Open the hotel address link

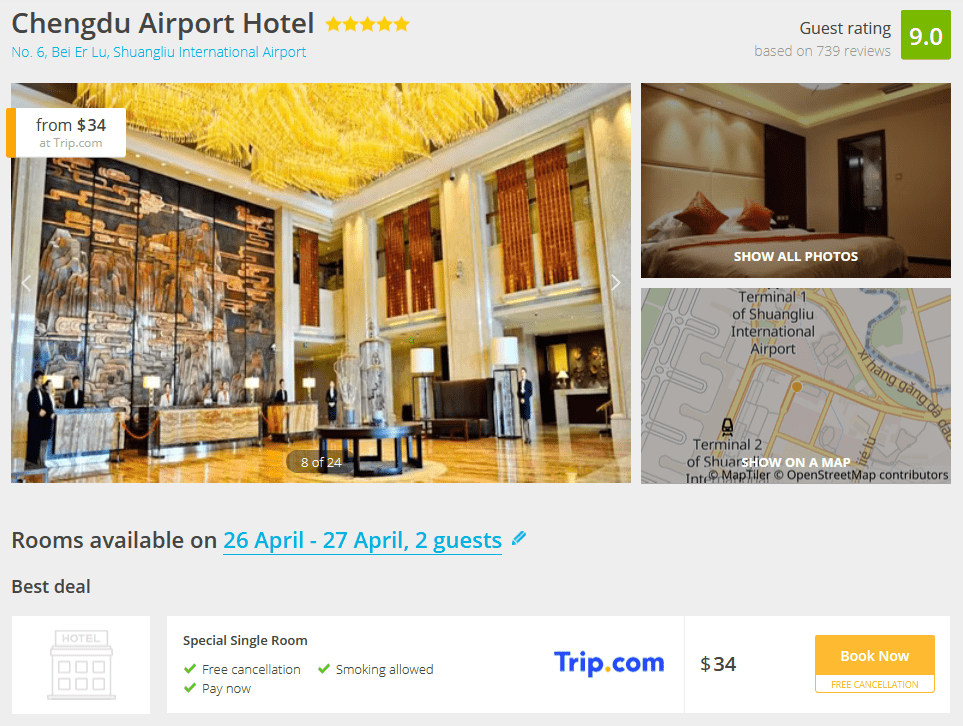[158, 52]
